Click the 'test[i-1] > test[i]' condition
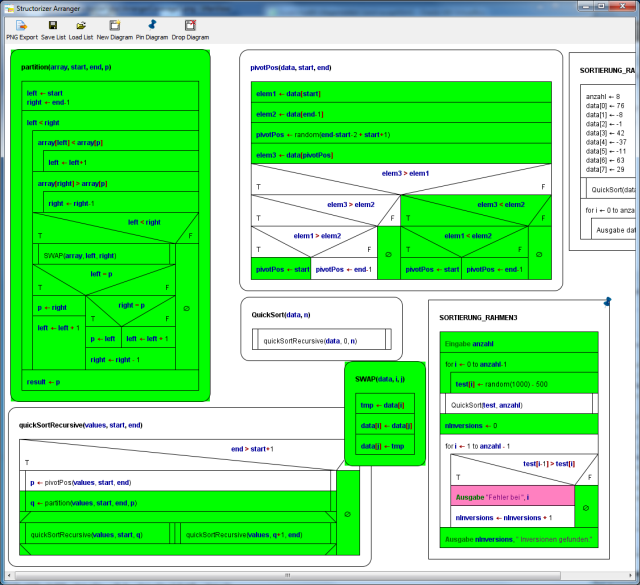Viewport: 640px width, 585px height. (x=549, y=464)
